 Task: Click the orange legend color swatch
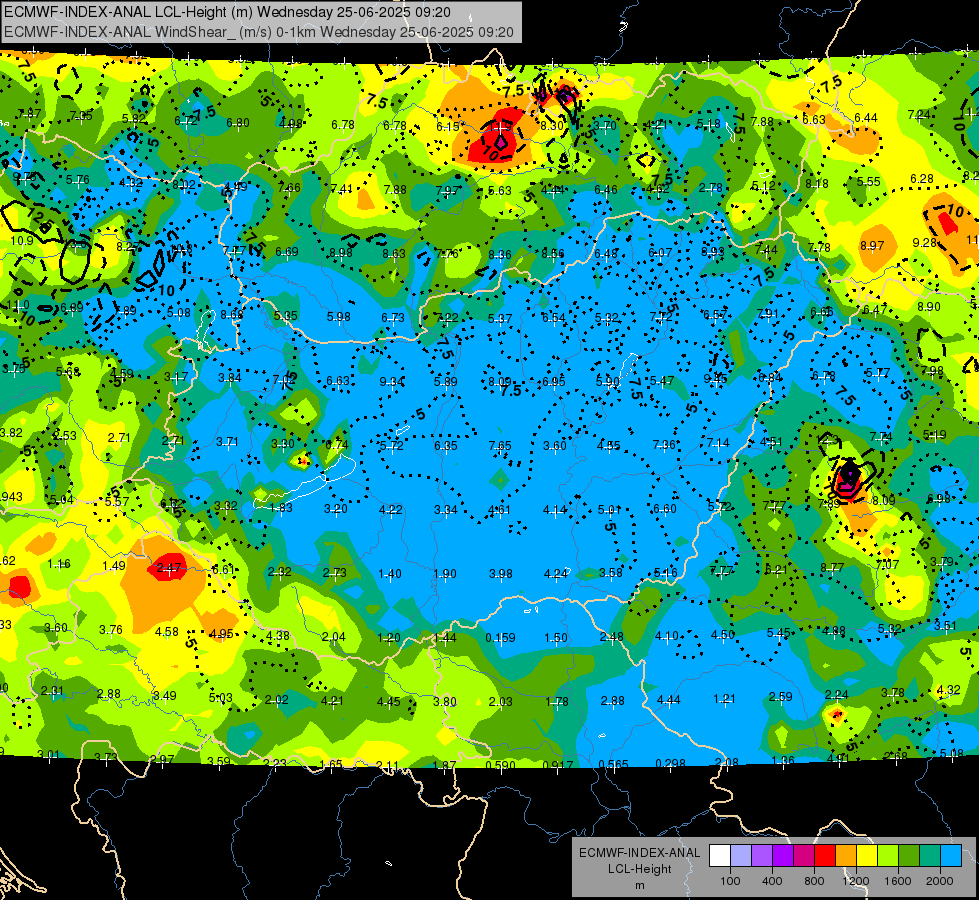(x=846, y=856)
